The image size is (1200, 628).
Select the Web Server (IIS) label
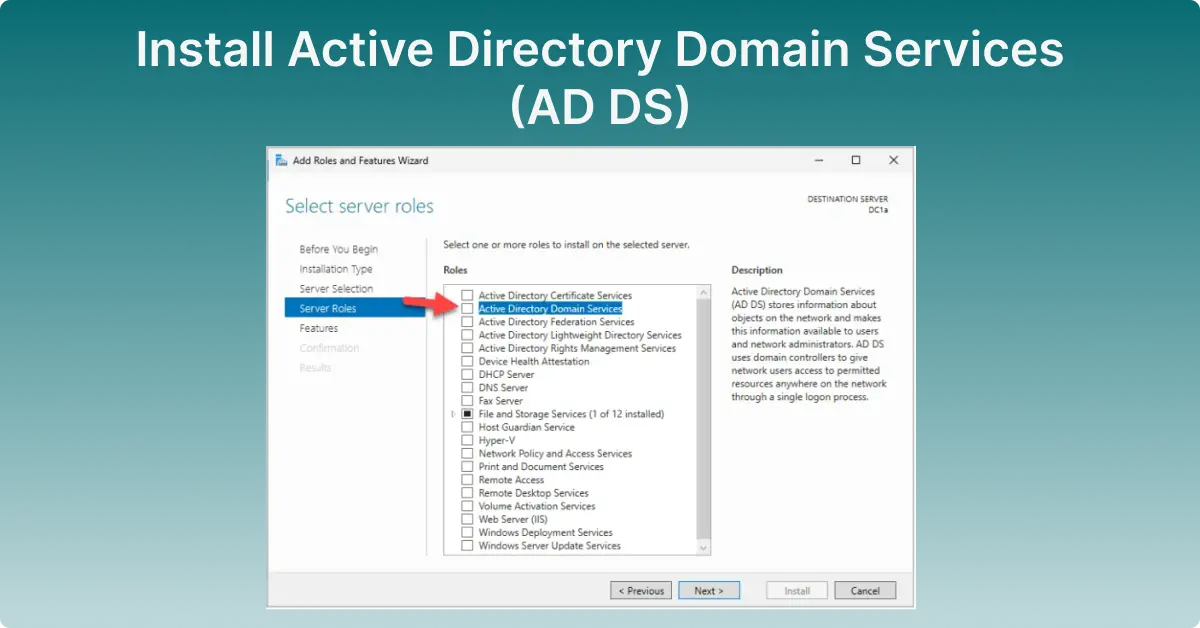pos(513,519)
